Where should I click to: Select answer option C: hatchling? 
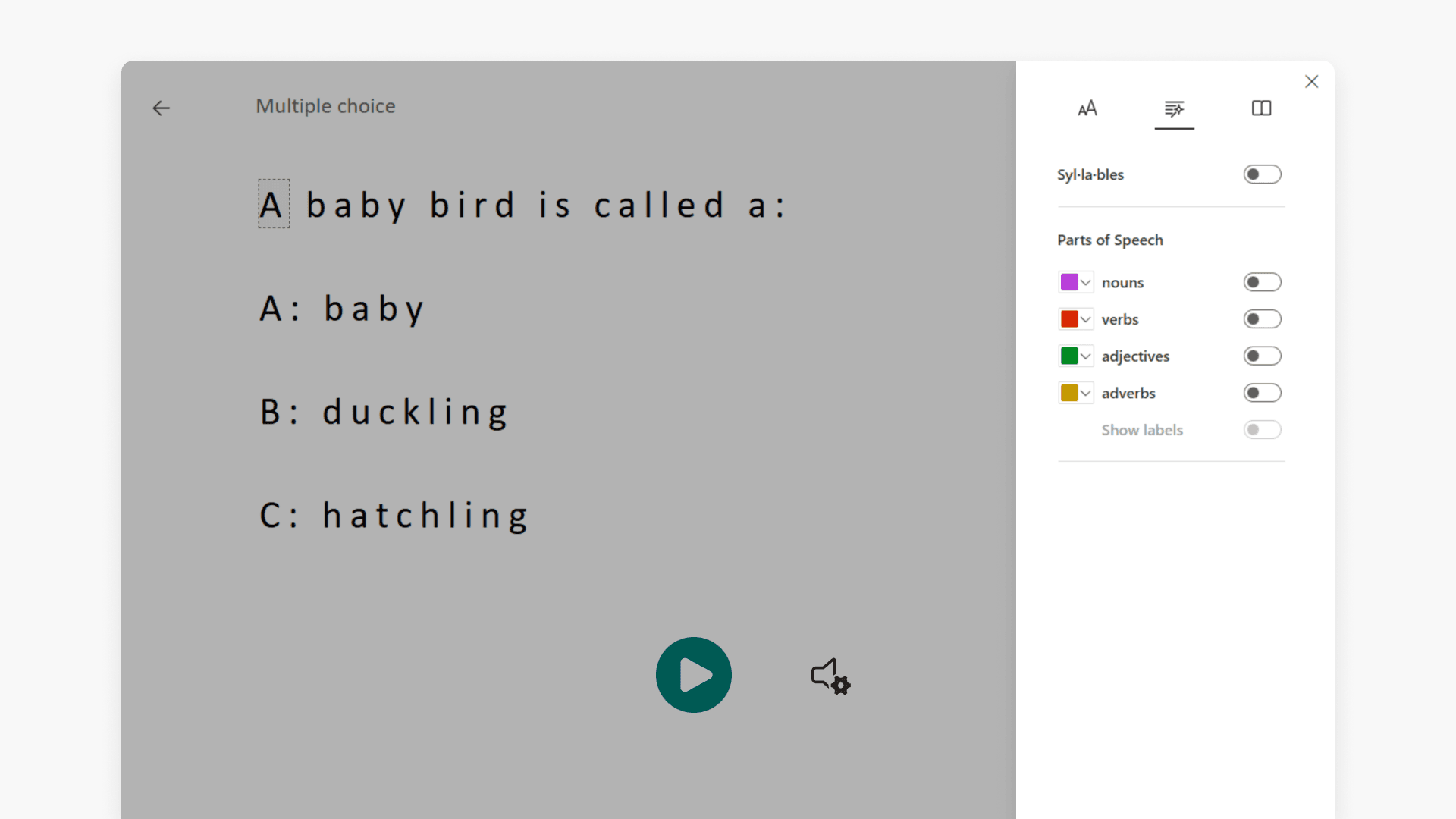click(394, 515)
